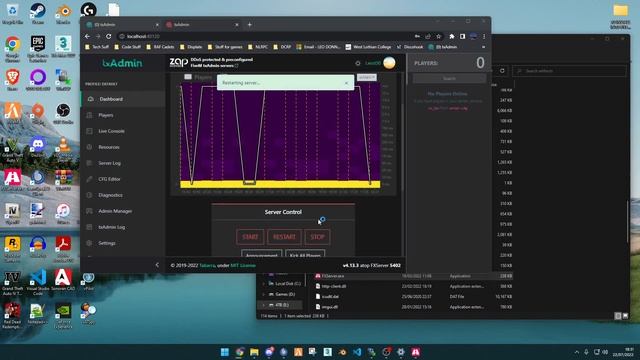Open the MIT License link in footer
Screen dimensions: 640x360
point(243,265)
